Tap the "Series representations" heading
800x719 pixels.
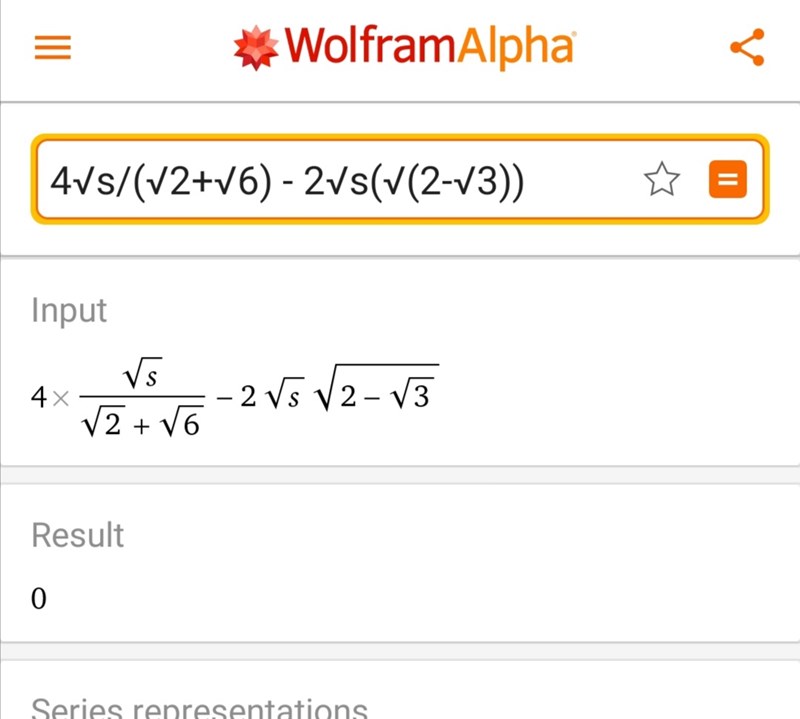coord(199,708)
